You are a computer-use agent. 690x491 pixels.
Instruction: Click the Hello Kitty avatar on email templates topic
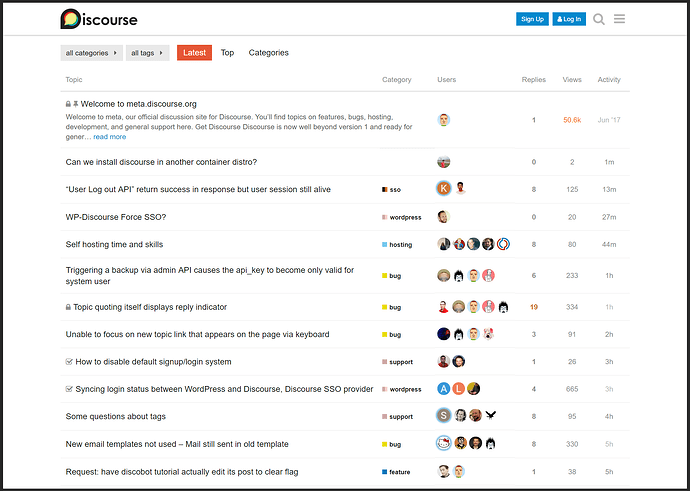tap(444, 443)
